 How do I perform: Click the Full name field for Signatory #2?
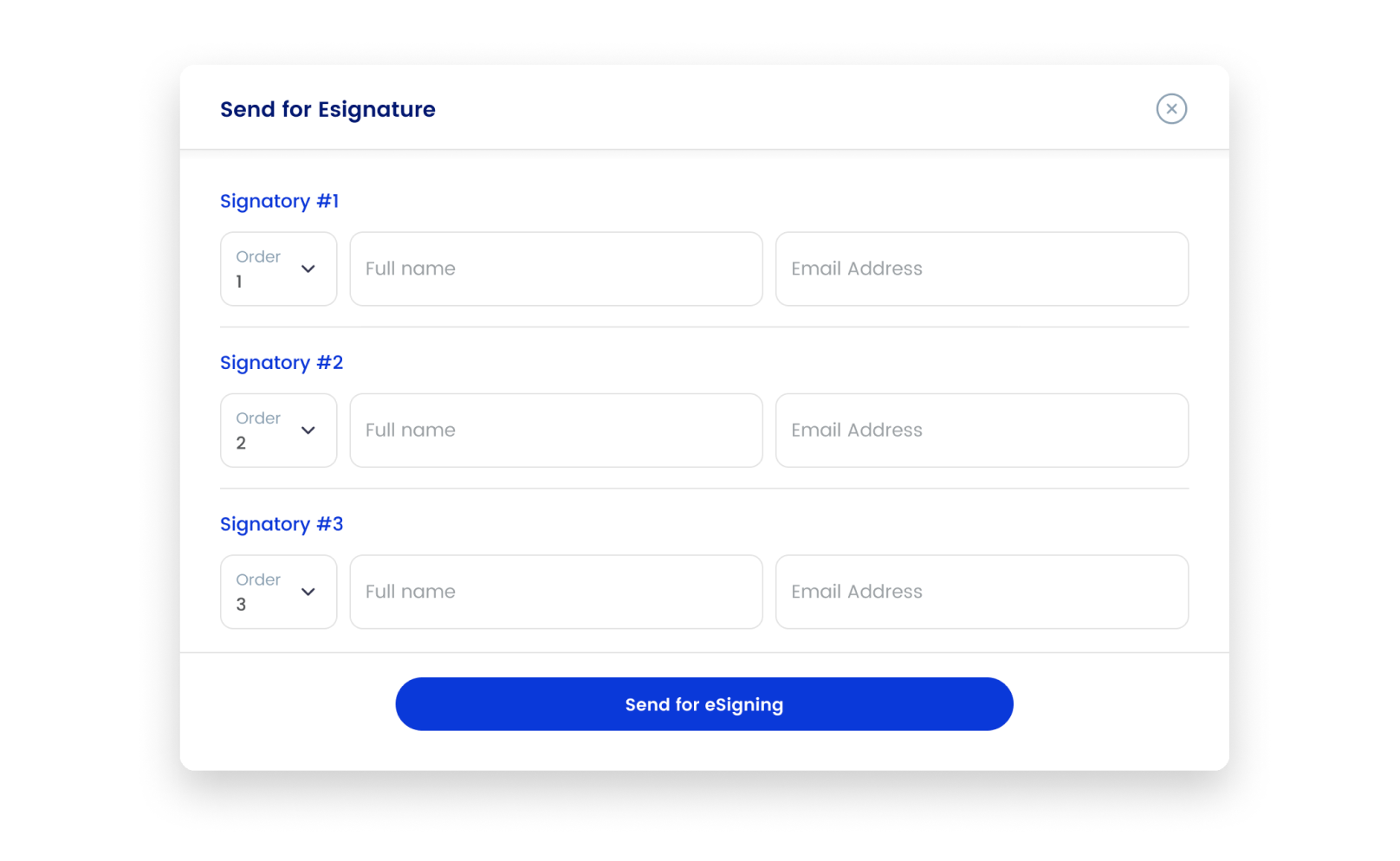click(555, 430)
